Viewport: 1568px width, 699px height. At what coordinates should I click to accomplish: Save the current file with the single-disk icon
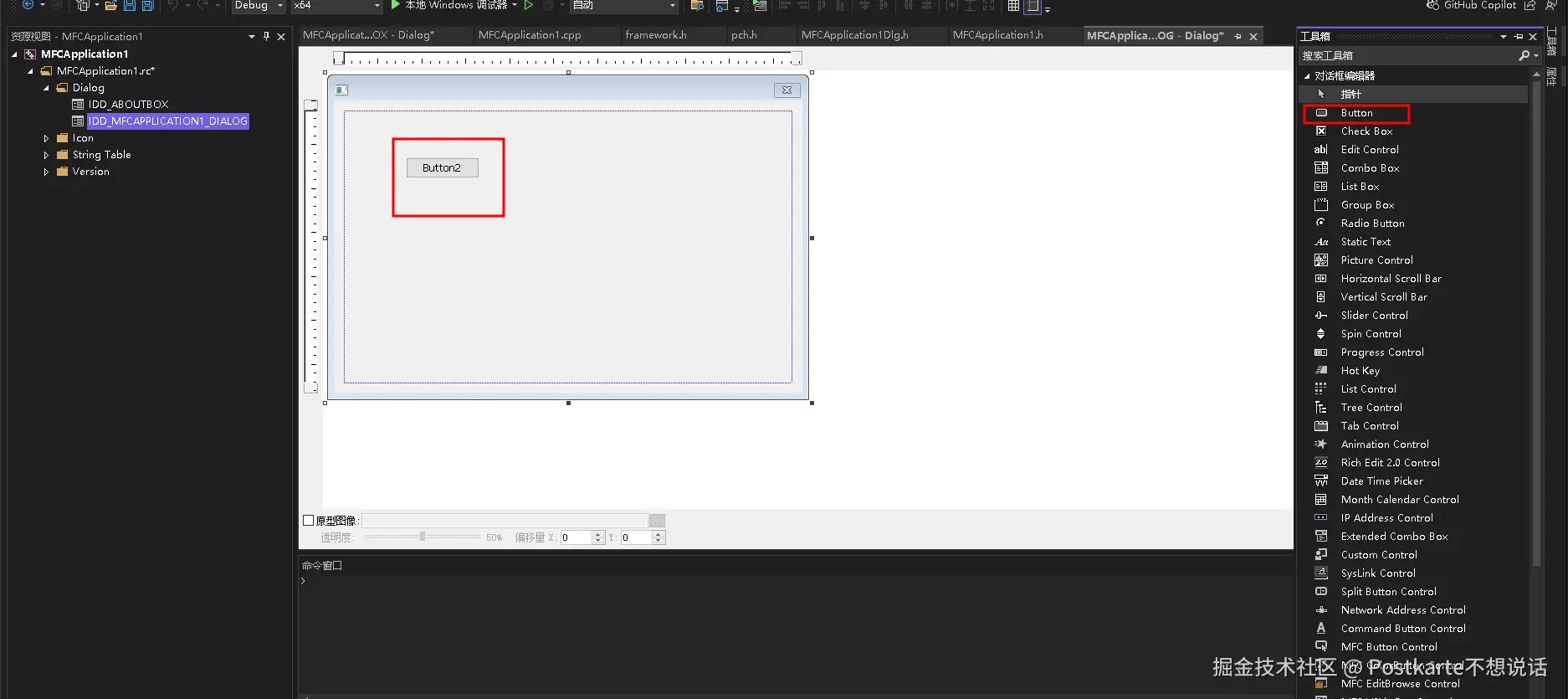point(130,6)
